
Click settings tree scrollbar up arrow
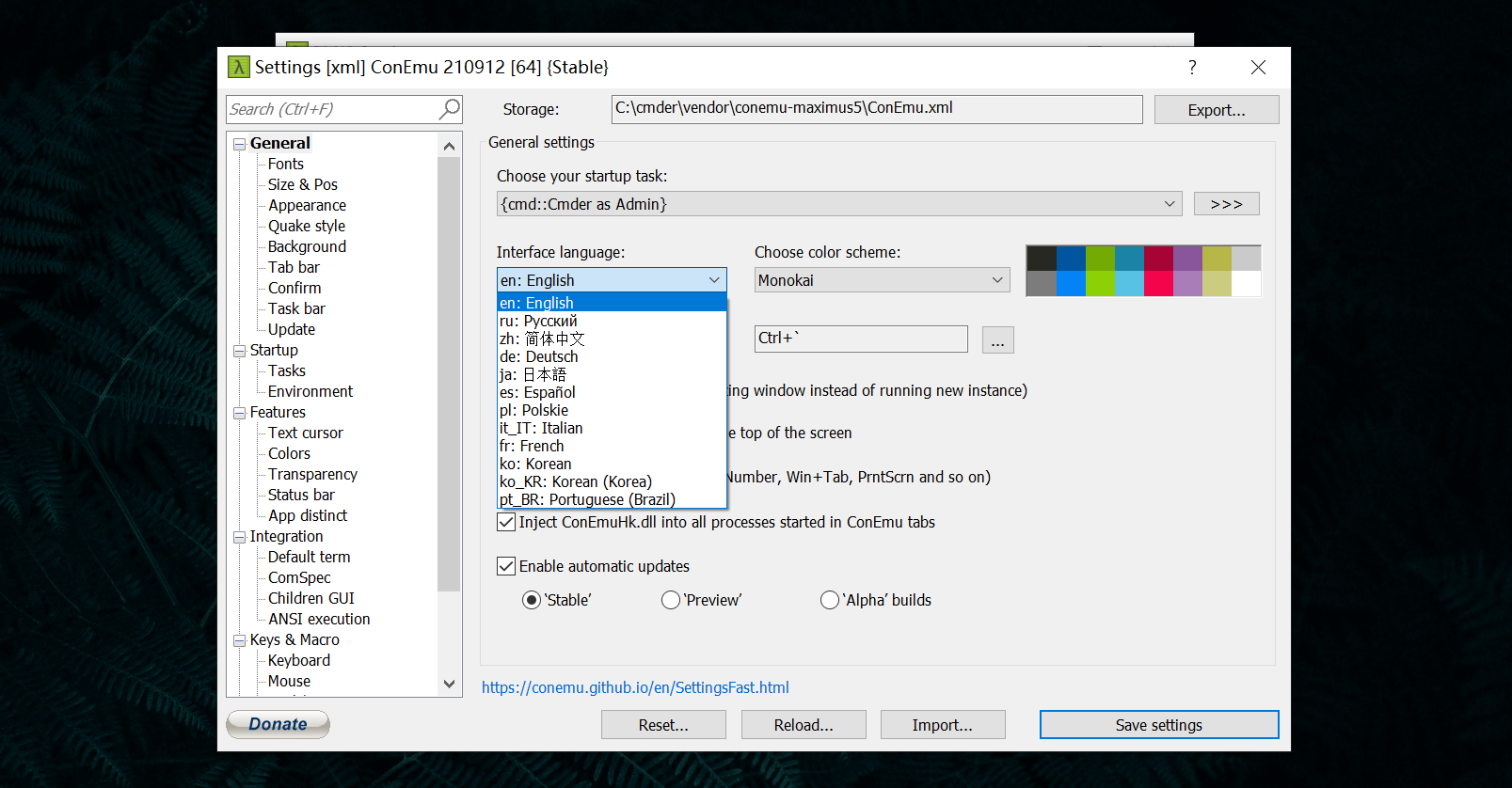pos(449,146)
